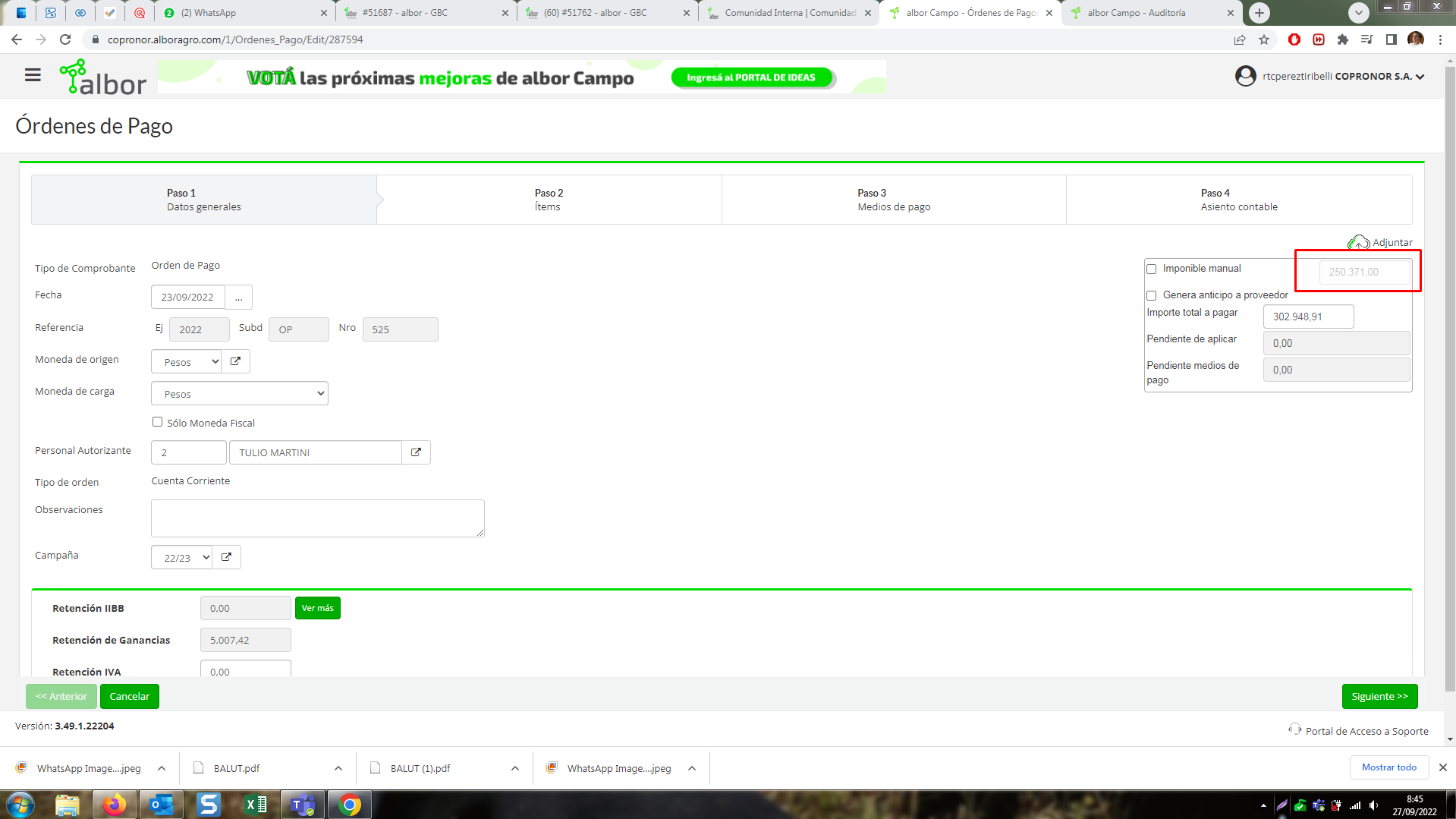Click the << Anterior button

click(61, 696)
